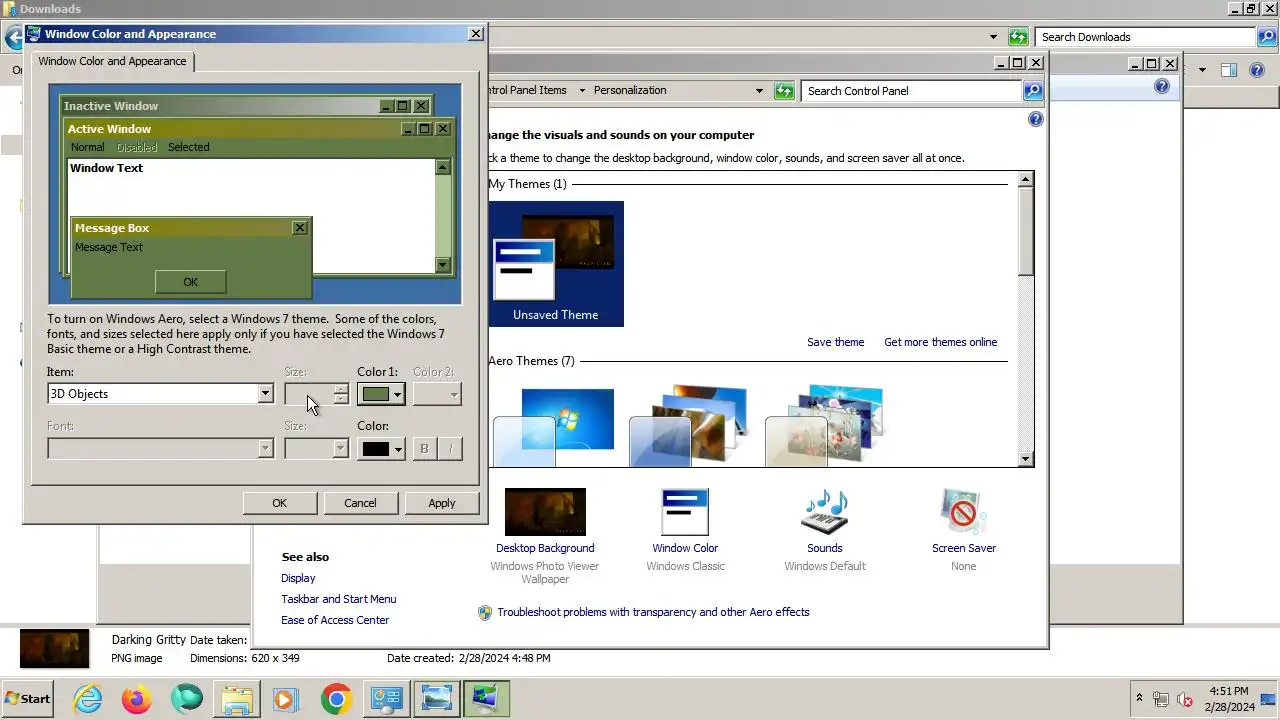Click the network icon in system tray
Viewport: 1280px width, 720px height.
click(x=1161, y=699)
